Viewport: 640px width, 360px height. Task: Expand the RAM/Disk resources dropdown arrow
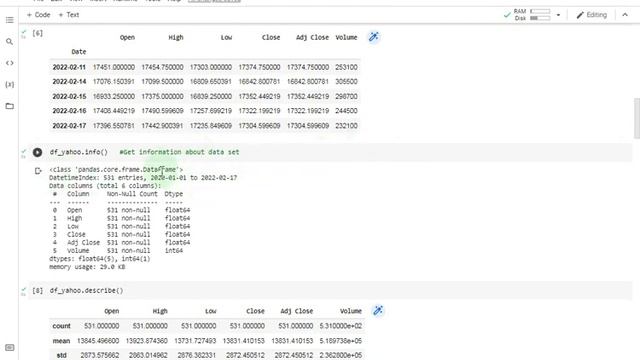point(558,15)
